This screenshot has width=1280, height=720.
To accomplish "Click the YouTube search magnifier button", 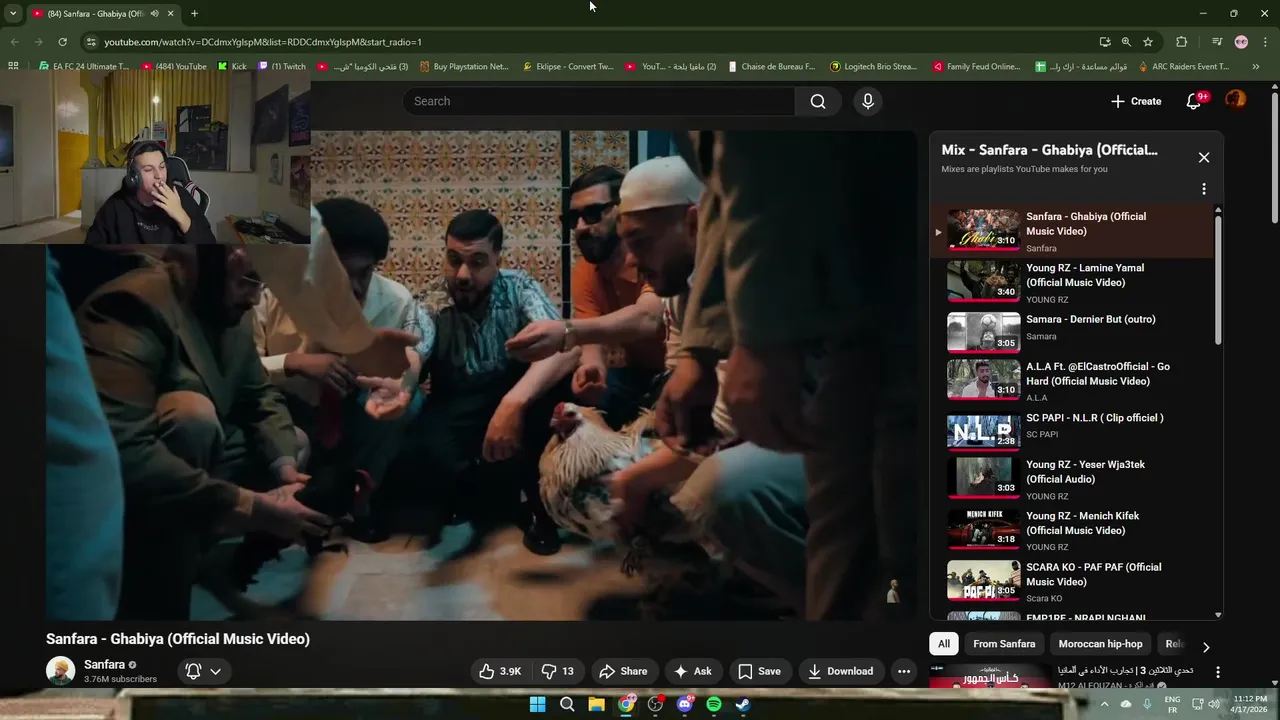I will (x=818, y=101).
